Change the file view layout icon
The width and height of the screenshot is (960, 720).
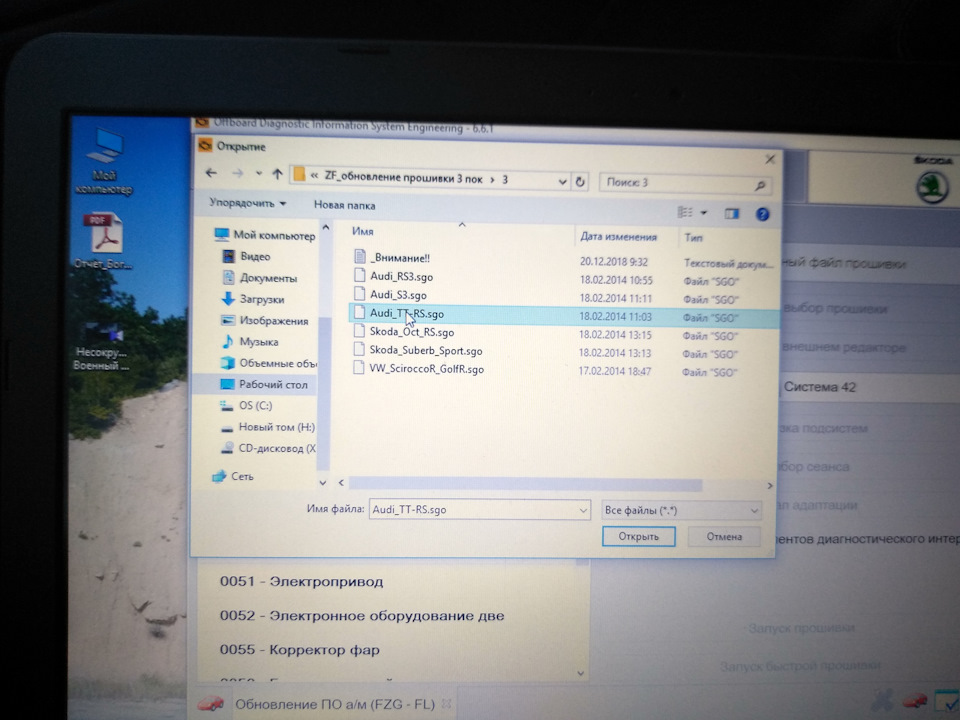pos(685,212)
